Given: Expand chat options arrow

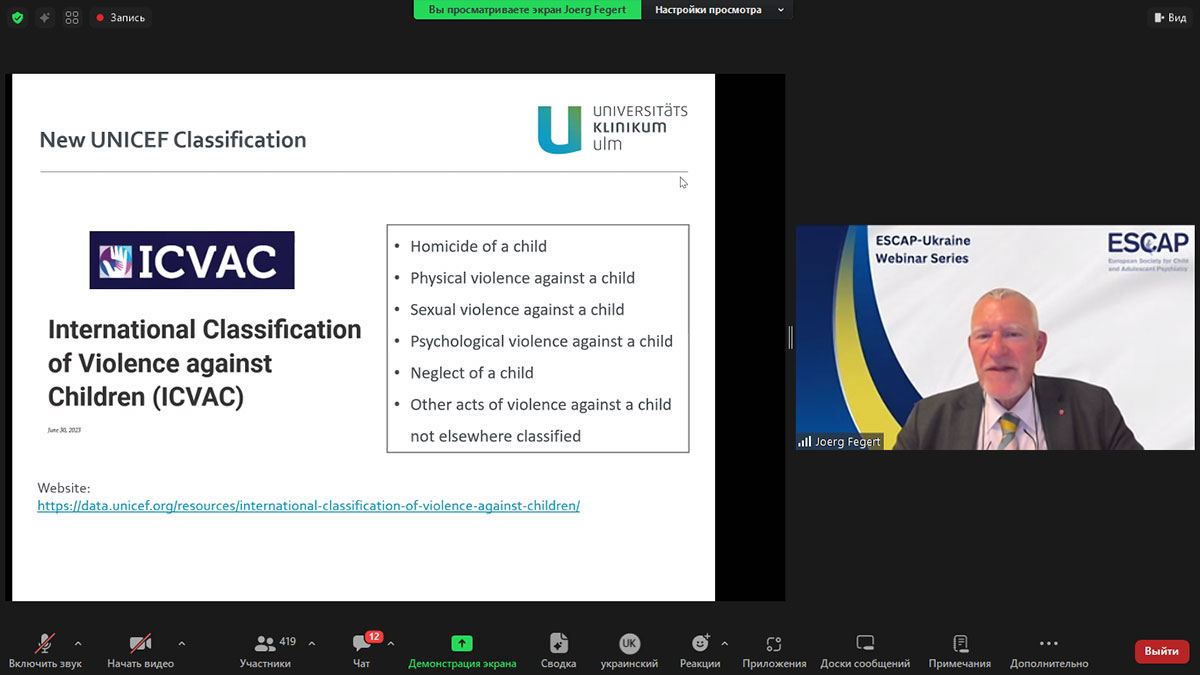Looking at the screenshot, I should pyautogui.click(x=390, y=643).
